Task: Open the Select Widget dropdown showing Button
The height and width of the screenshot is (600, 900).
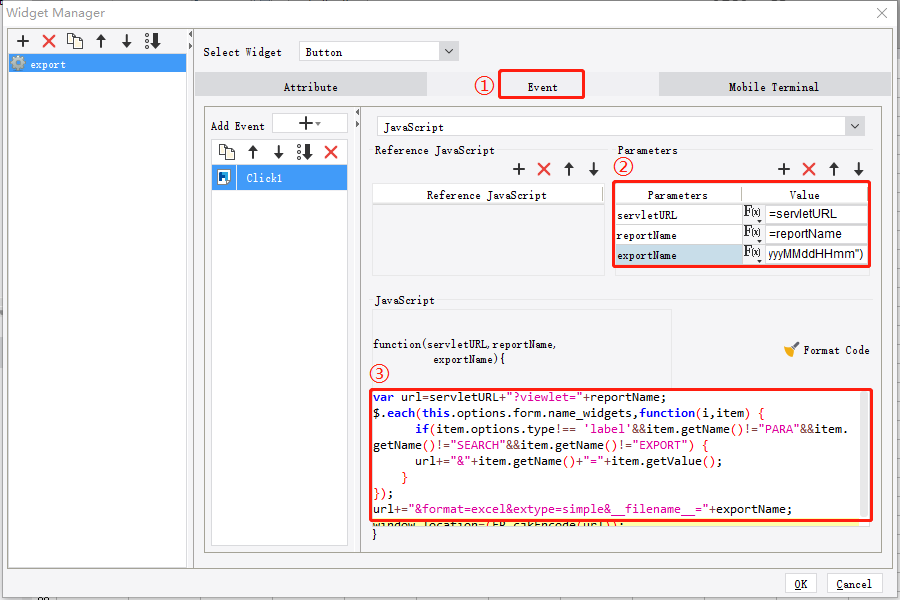Action: [x=448, y=51]
